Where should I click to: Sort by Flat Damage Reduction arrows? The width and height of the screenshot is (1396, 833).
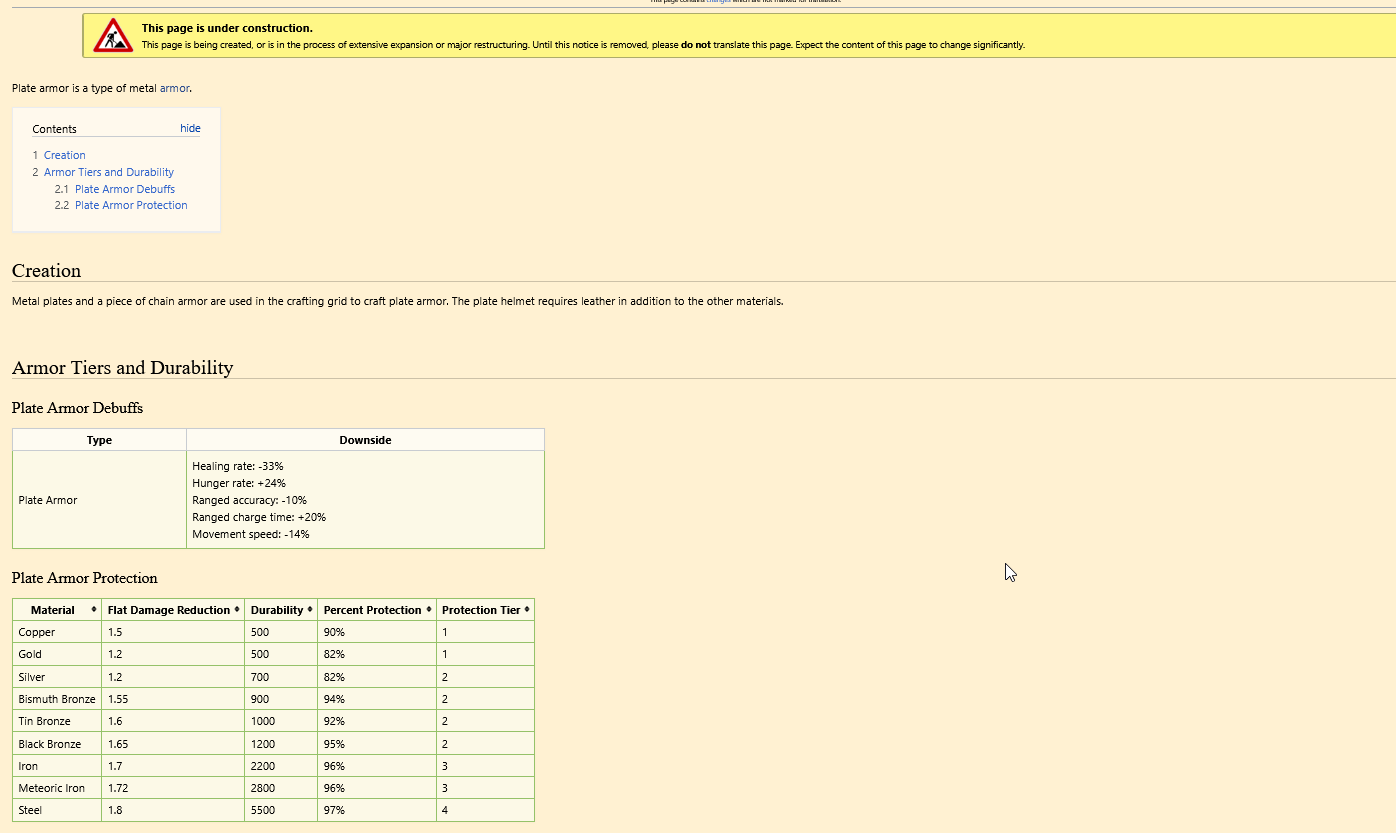click(x=237, y=609)
